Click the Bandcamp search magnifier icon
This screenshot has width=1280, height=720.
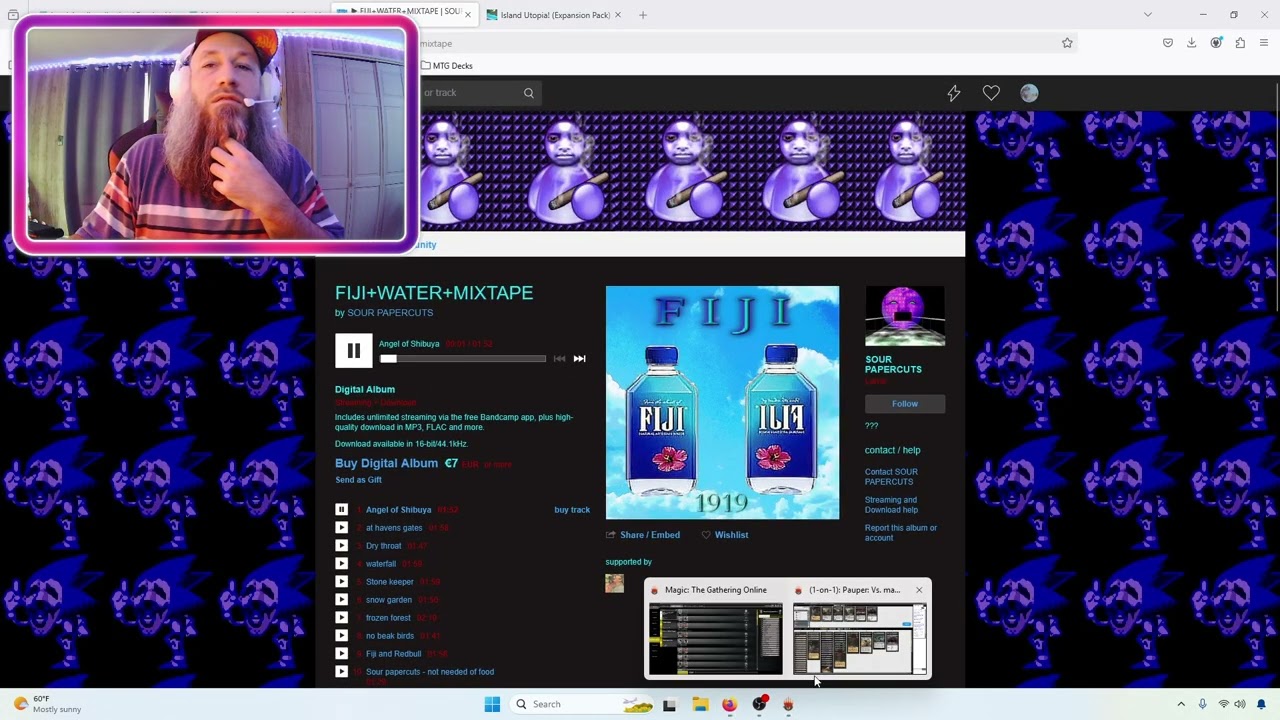[x=529, y=93]
